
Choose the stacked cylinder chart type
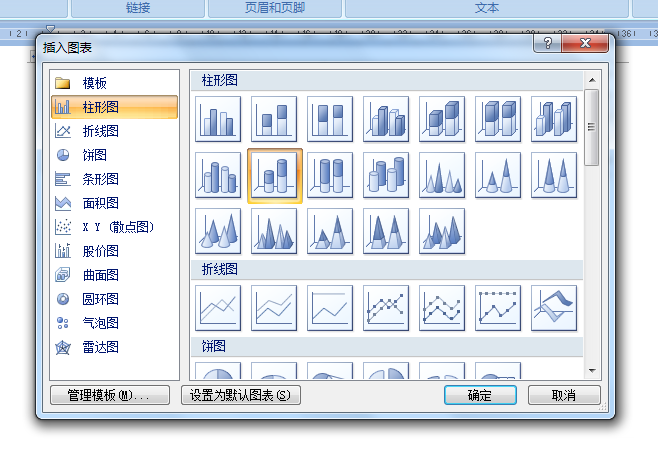(274, 175)
